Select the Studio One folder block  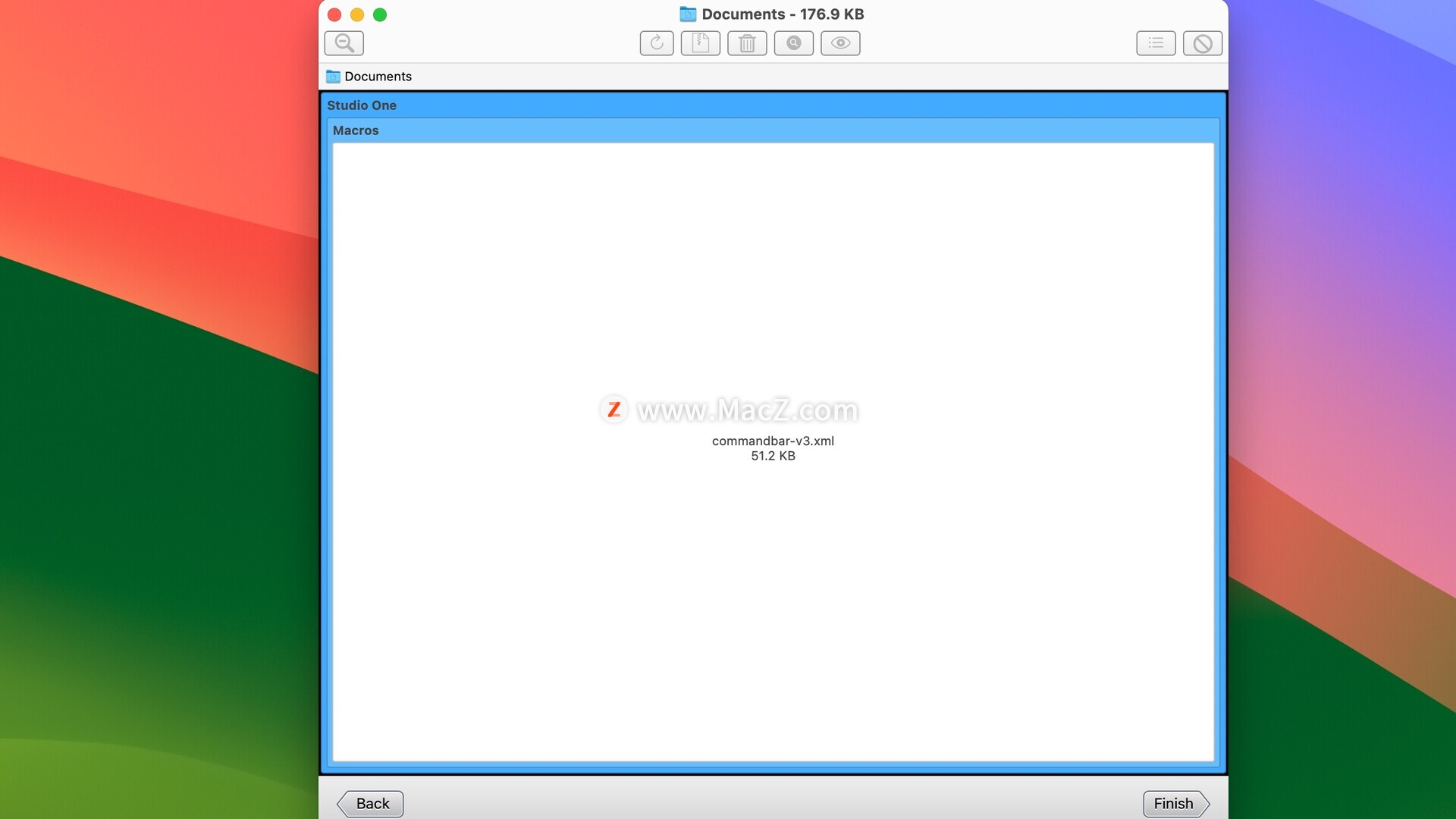pos(773,105)
